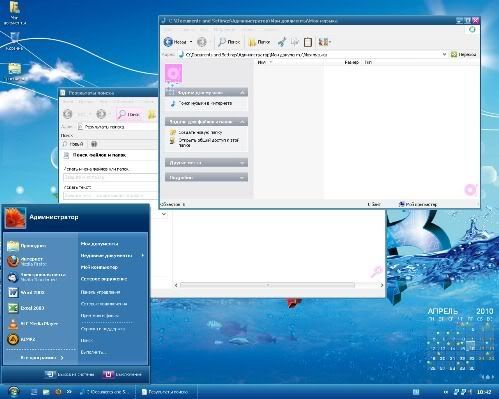
Task: Launch Mozilla Thunderbird email from Start menu
Action: [x=37, y=277]
